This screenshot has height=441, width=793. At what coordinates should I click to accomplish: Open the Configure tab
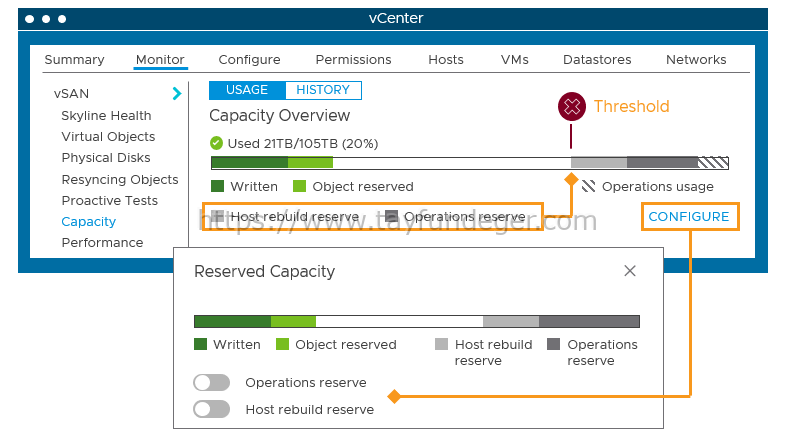point(249,60)
